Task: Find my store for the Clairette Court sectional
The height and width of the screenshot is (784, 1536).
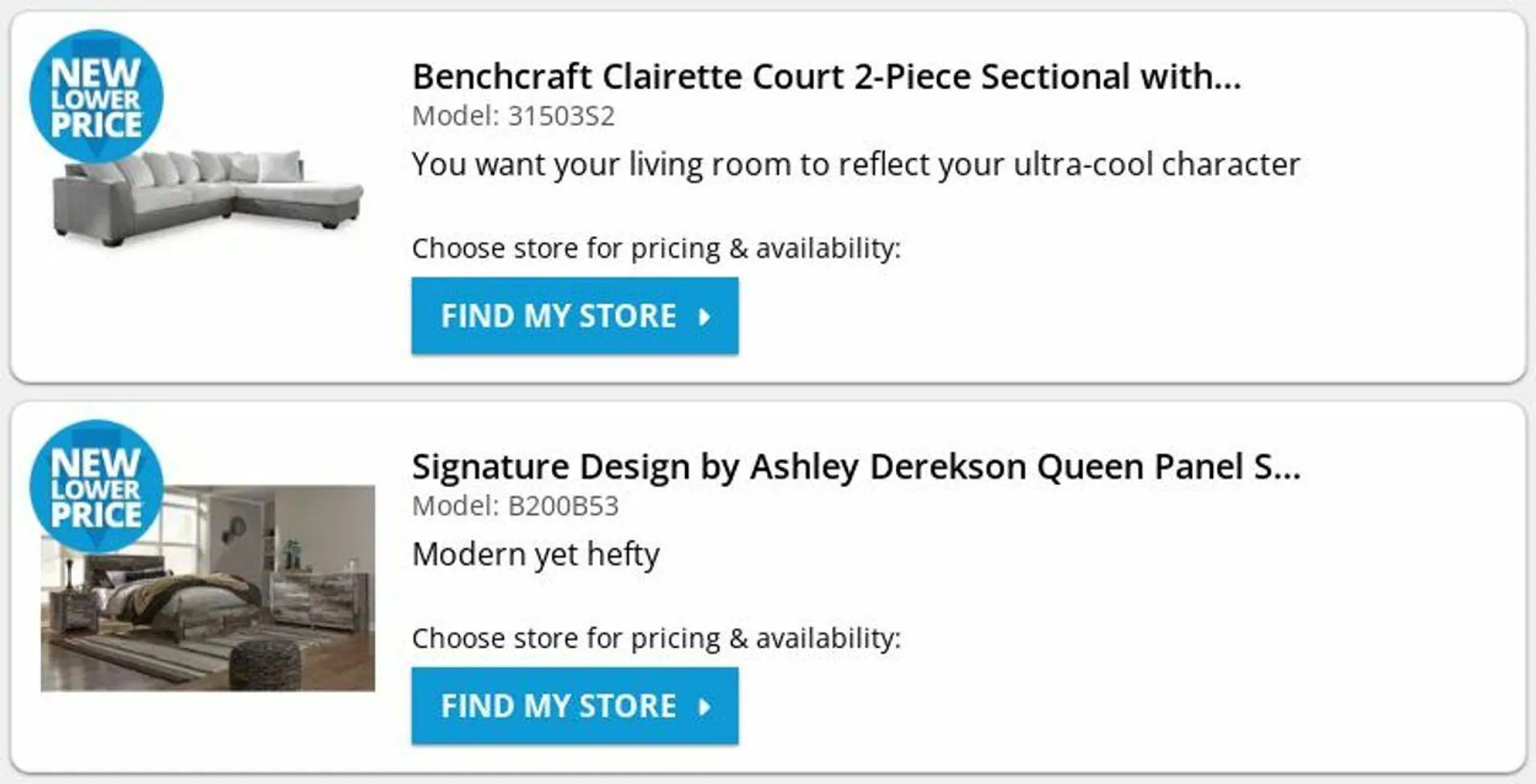Action: click(575, 316)
